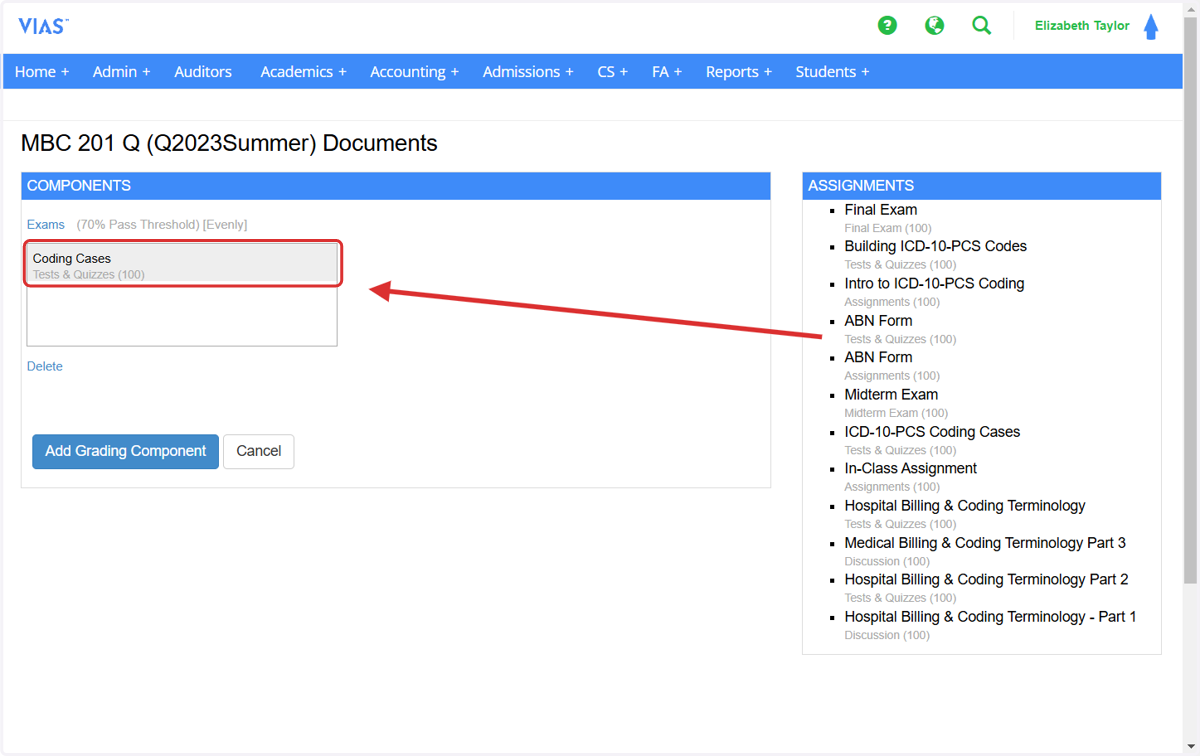Click Add Grading Component button
Screen dimensions: 1200x756
[125, 451]
